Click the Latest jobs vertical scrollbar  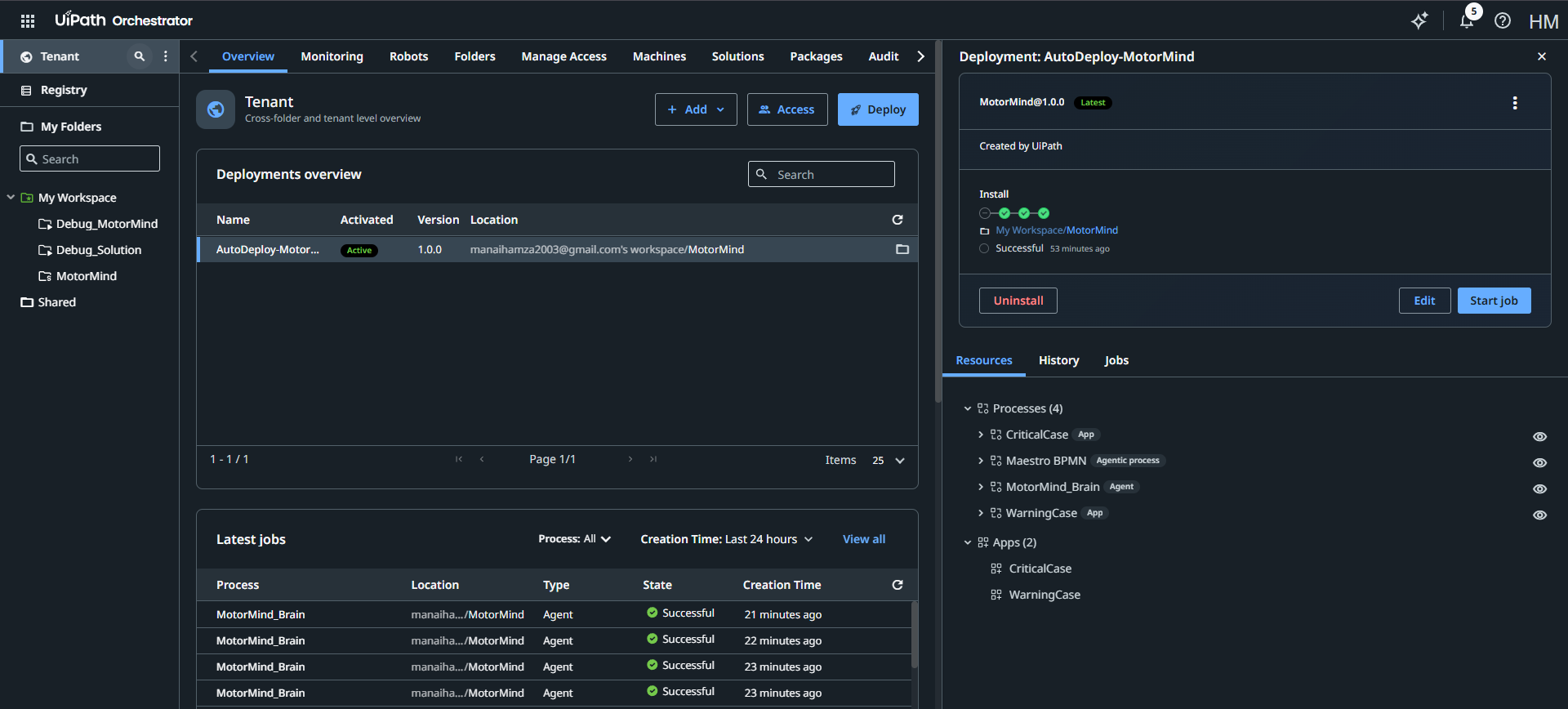(x=914, y=635)
